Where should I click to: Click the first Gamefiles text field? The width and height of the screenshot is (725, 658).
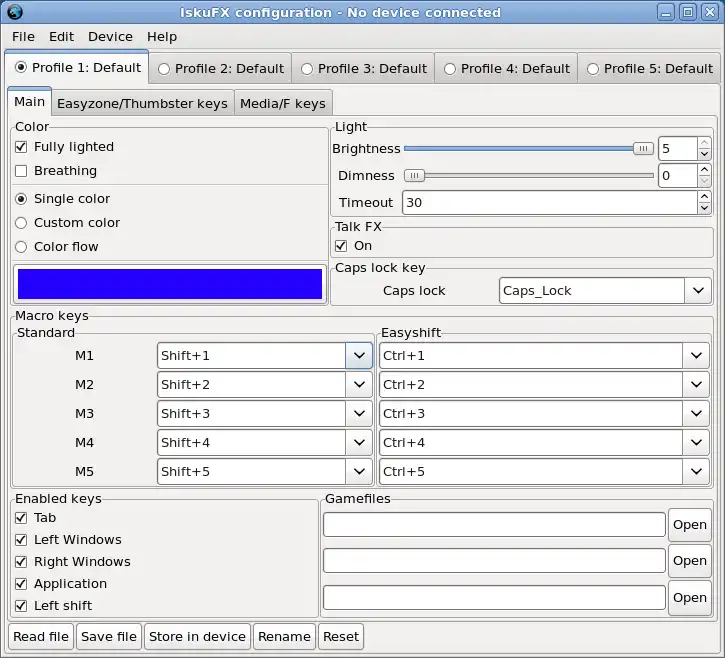coord(494,525)
